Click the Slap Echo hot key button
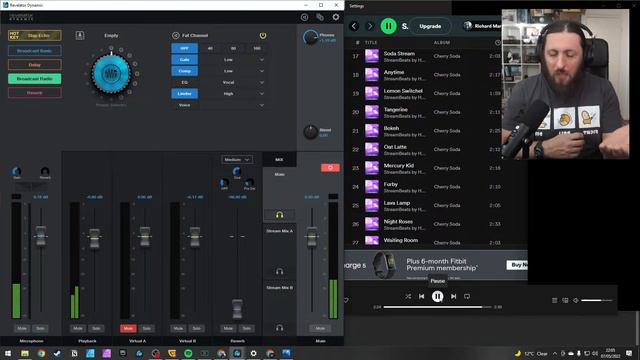 pyautogui.click(x=35, y=36)
